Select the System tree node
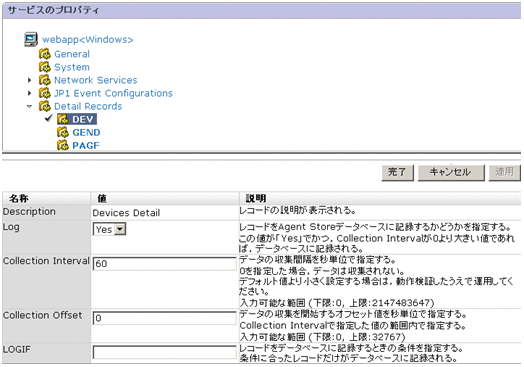 tap(72, 67)
